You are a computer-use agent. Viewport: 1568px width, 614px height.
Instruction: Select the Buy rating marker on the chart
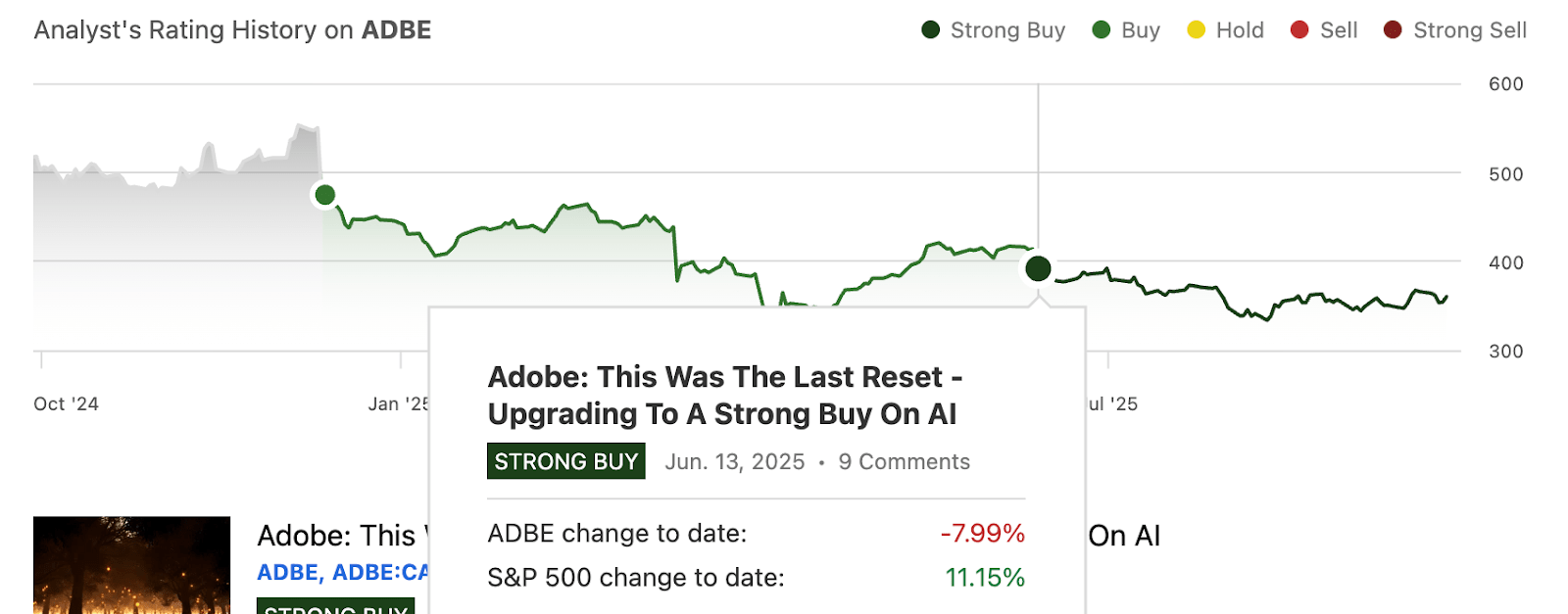326,194
